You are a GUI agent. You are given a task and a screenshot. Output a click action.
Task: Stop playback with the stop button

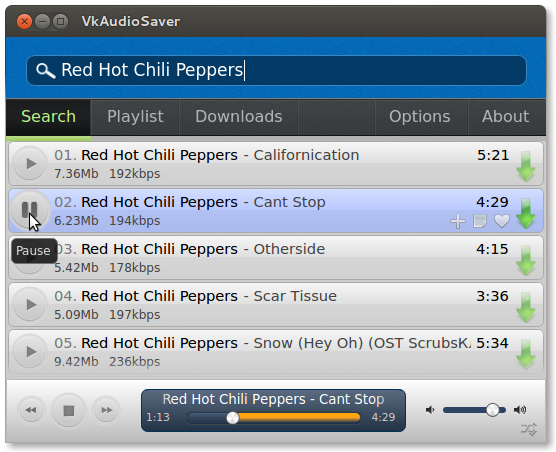click(68, 411)
